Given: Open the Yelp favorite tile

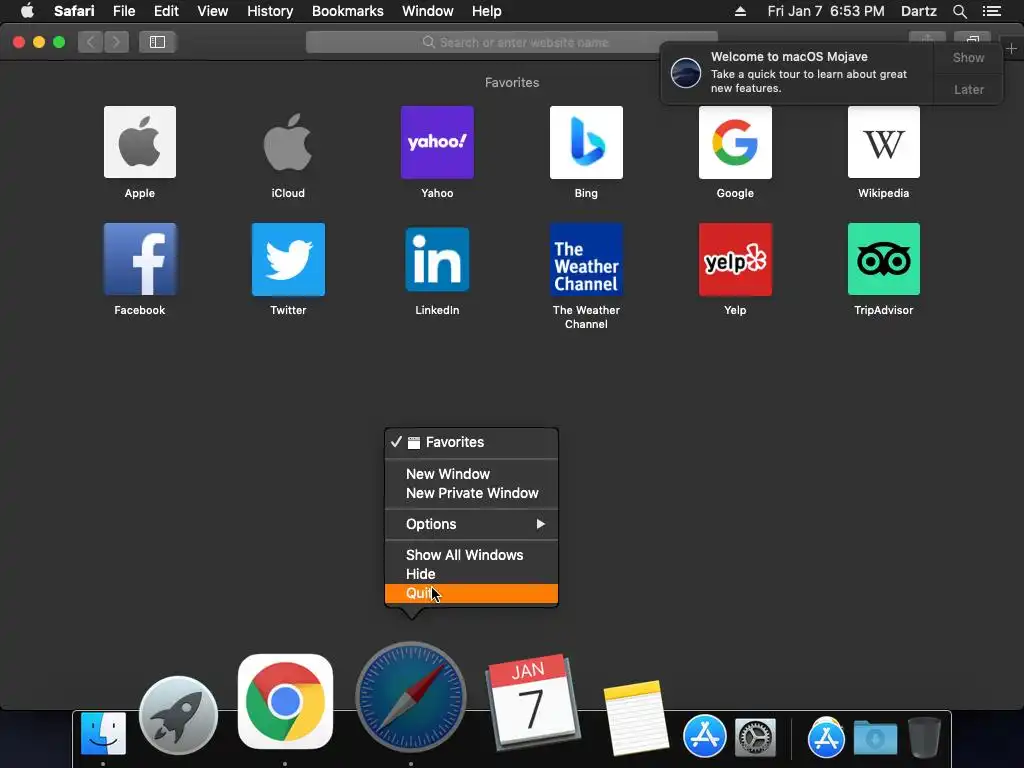Looking at the screenshot, I should pyautogui.click(x=735, y=259).
